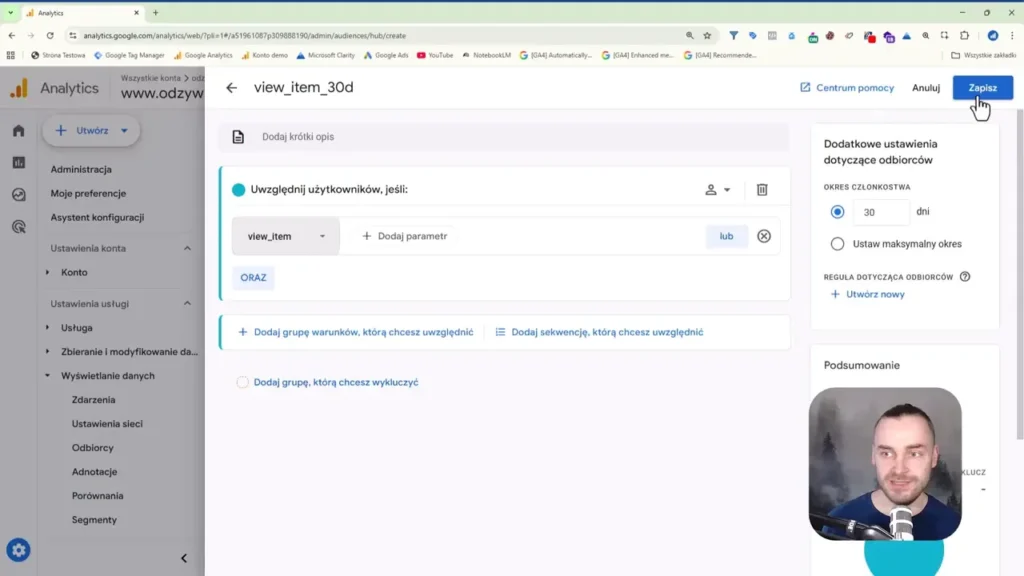Remove the view_item condition with X icon
This screenshot has width=1024, height=576.
click(x=763, y=236)
